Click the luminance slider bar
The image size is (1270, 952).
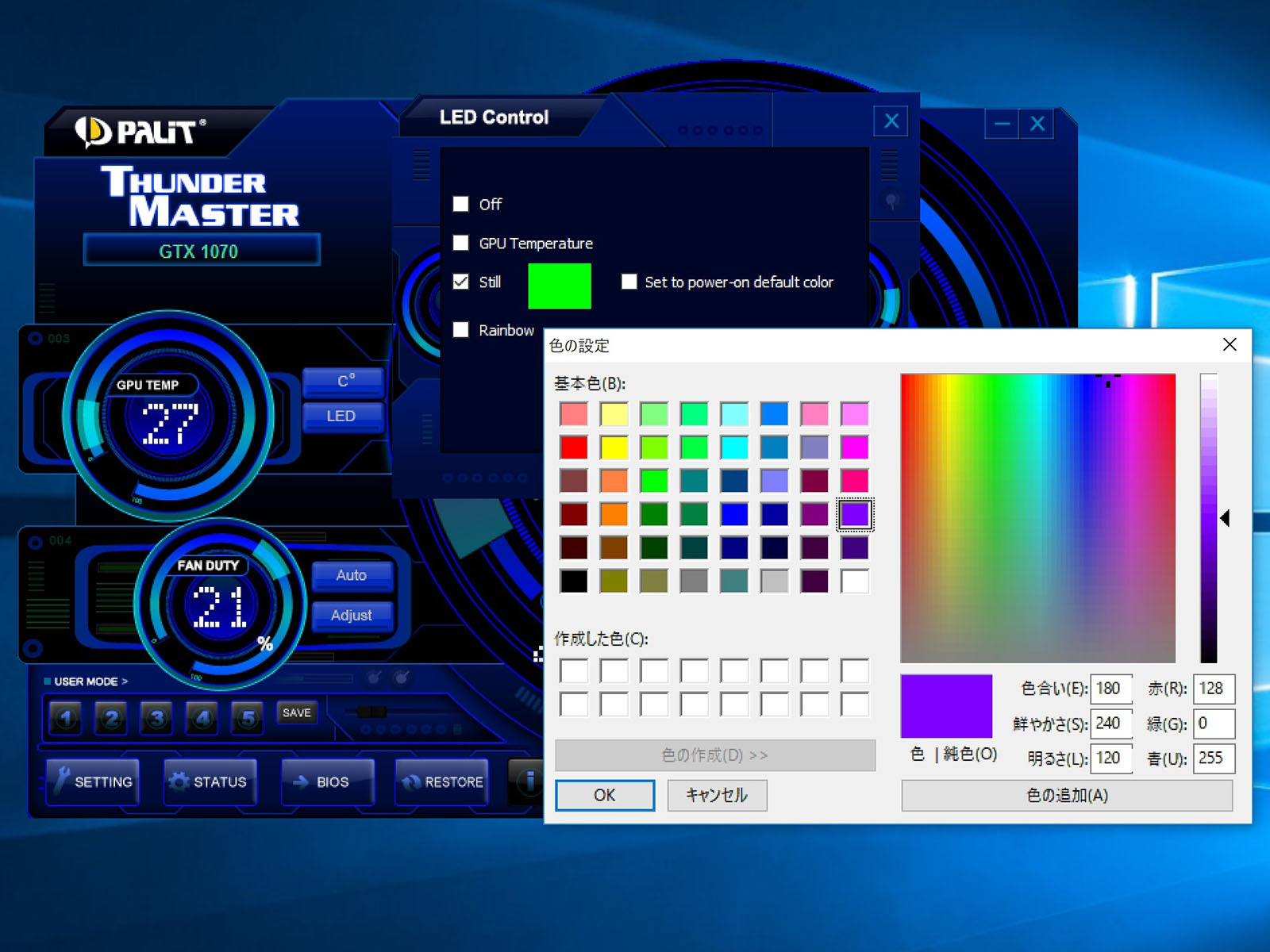pos(1208,518)
